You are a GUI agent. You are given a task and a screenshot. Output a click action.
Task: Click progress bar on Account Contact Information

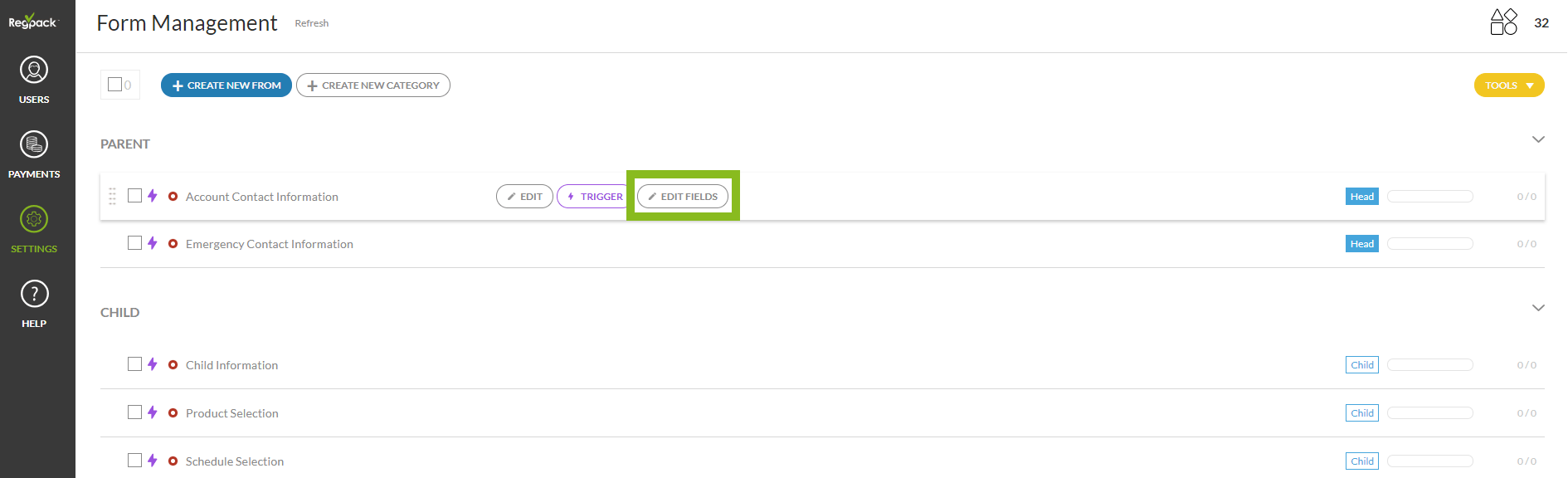pos(1429,197)
